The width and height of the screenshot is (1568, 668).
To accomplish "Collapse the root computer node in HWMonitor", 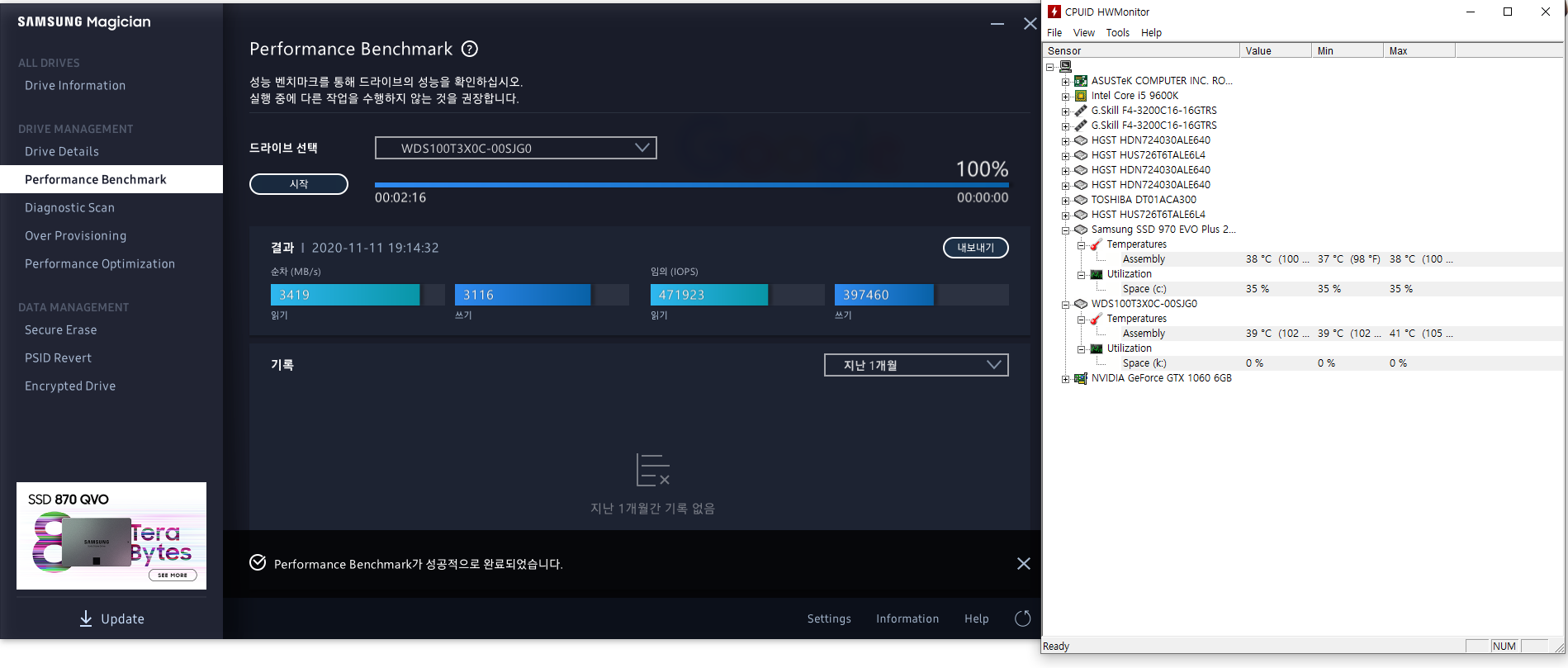I will [1050, 67].
